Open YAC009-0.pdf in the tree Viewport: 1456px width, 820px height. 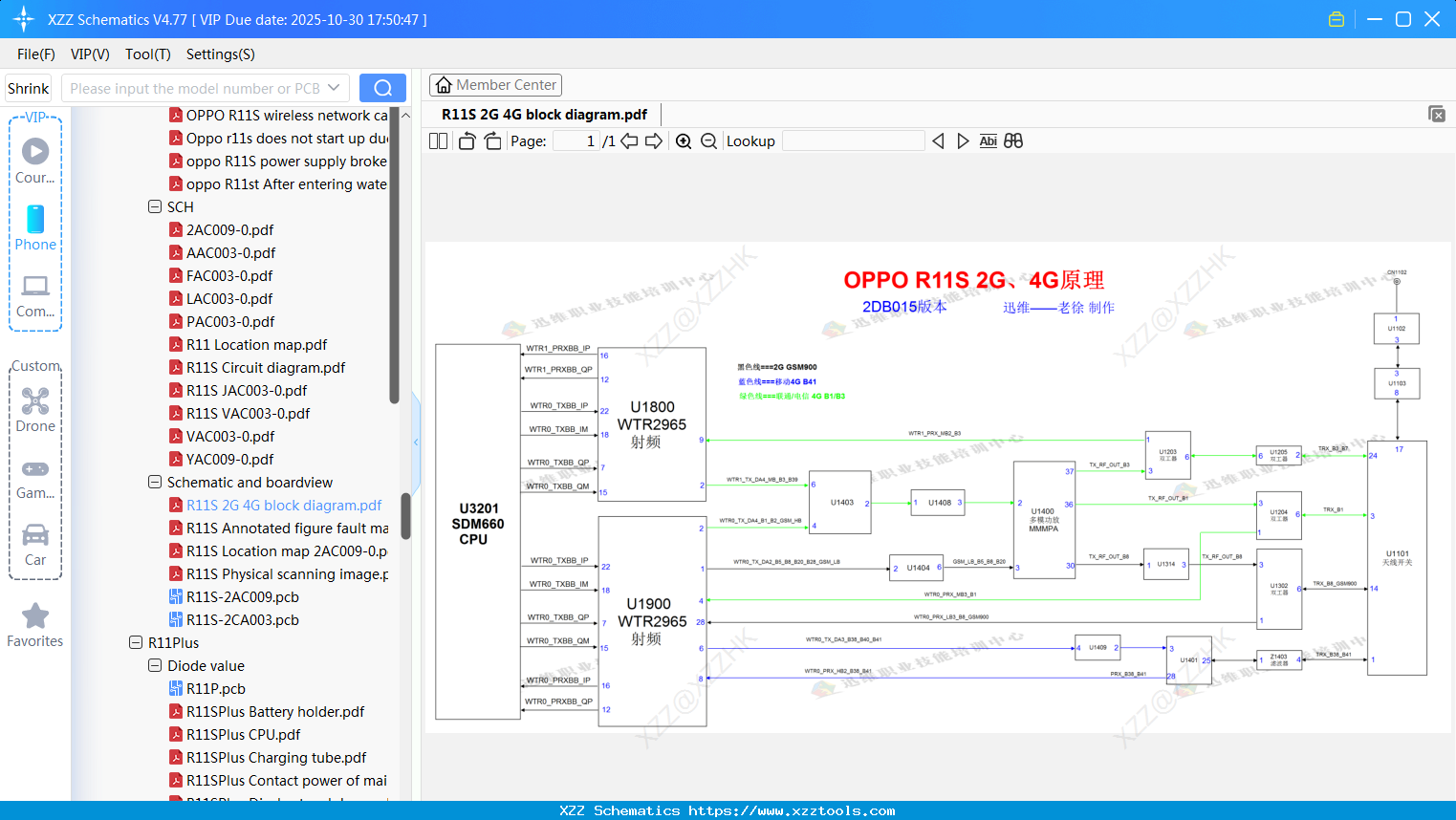tap(229, 460)
